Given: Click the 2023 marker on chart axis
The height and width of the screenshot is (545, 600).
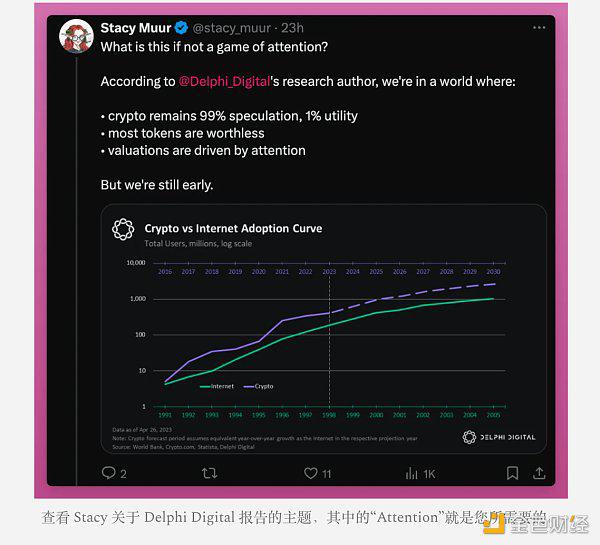Looking at the screenshot, I should tap(329, 271).
